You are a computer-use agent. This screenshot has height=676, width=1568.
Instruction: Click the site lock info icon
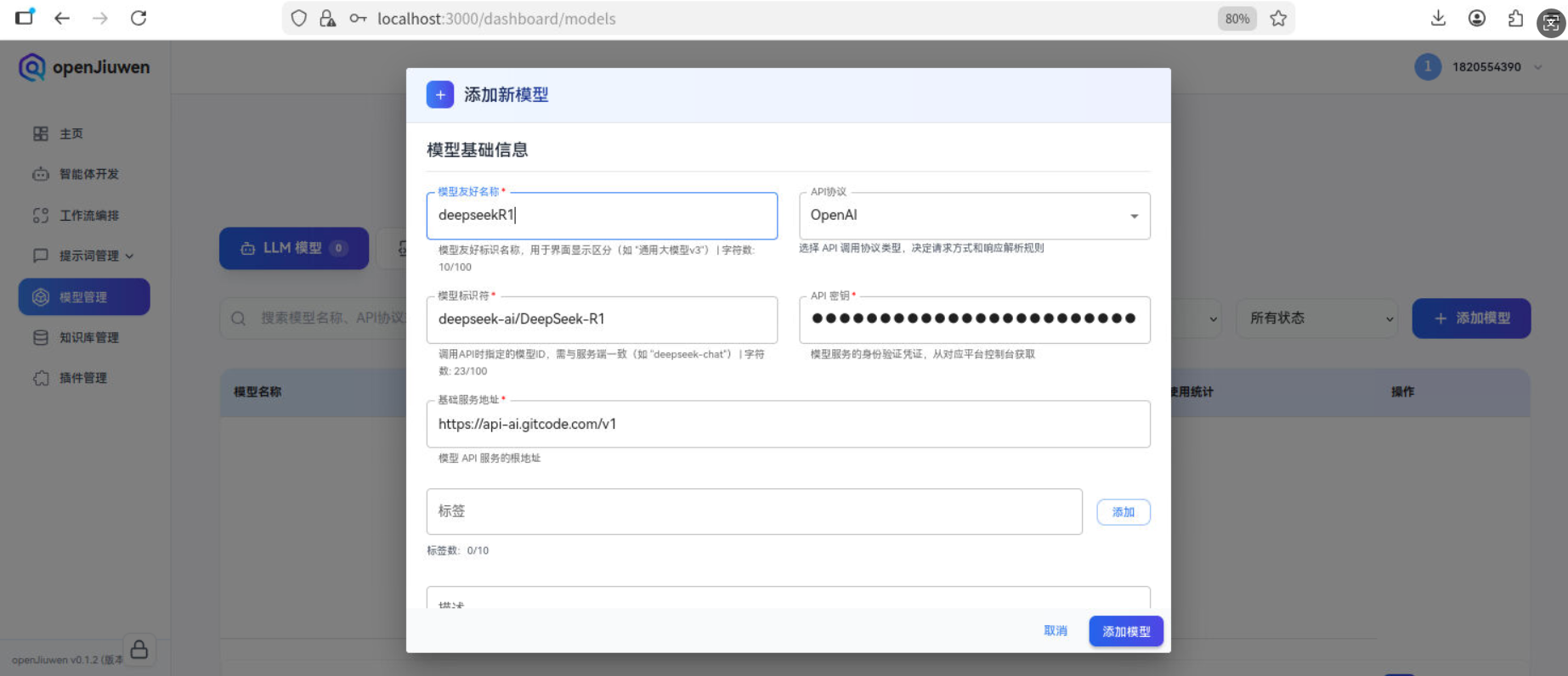327,18
